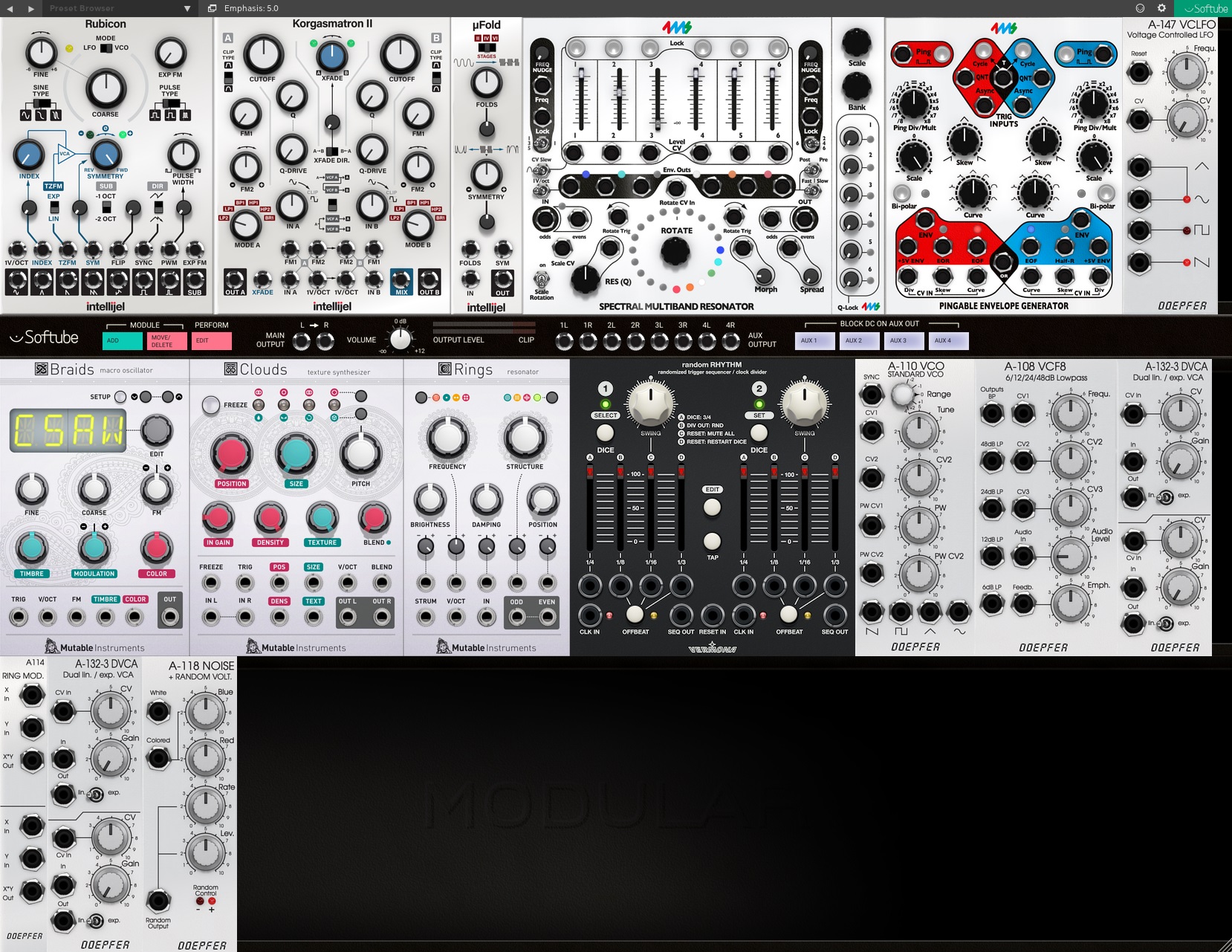Click A-108 VCF8 Emph. knob
The image size is (1232, 952).
point(1069,604)
